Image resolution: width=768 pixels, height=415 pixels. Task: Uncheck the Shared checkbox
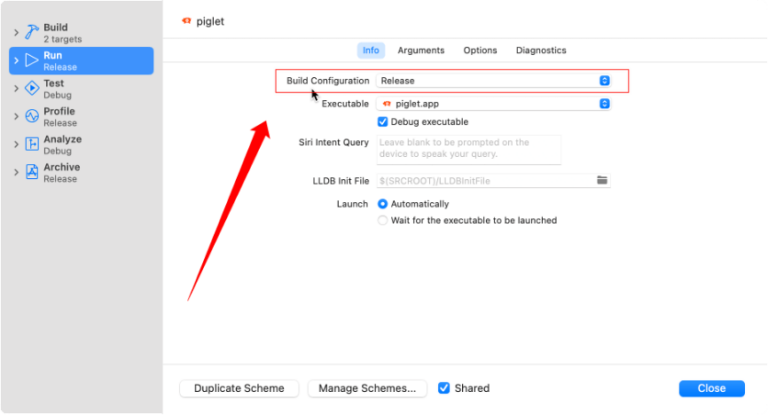coord(444,388)
